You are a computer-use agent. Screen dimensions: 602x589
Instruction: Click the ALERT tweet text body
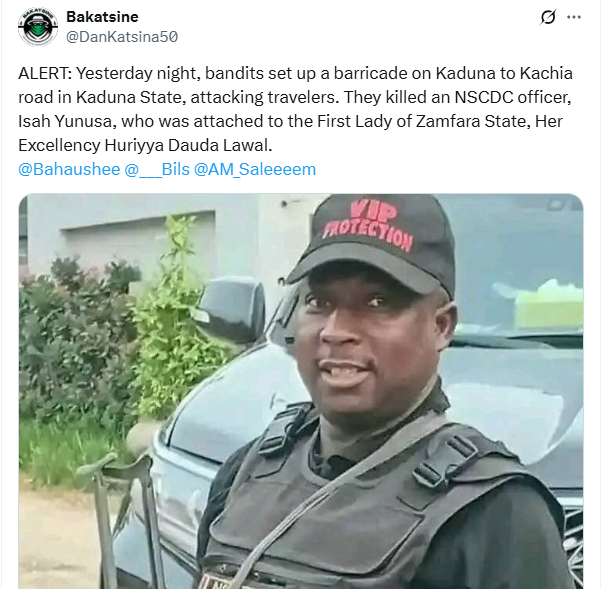pos(296,109)
